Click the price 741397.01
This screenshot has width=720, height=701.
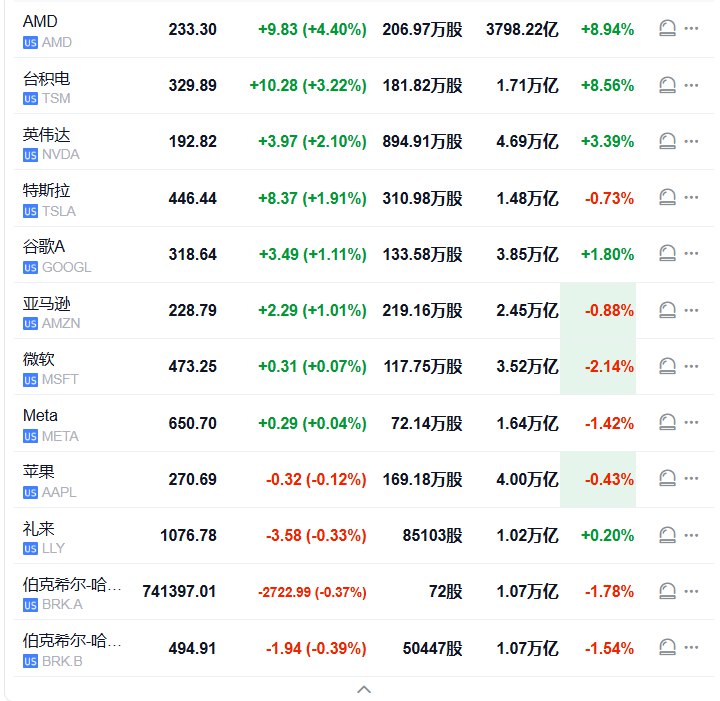click(x=179, y=591)
